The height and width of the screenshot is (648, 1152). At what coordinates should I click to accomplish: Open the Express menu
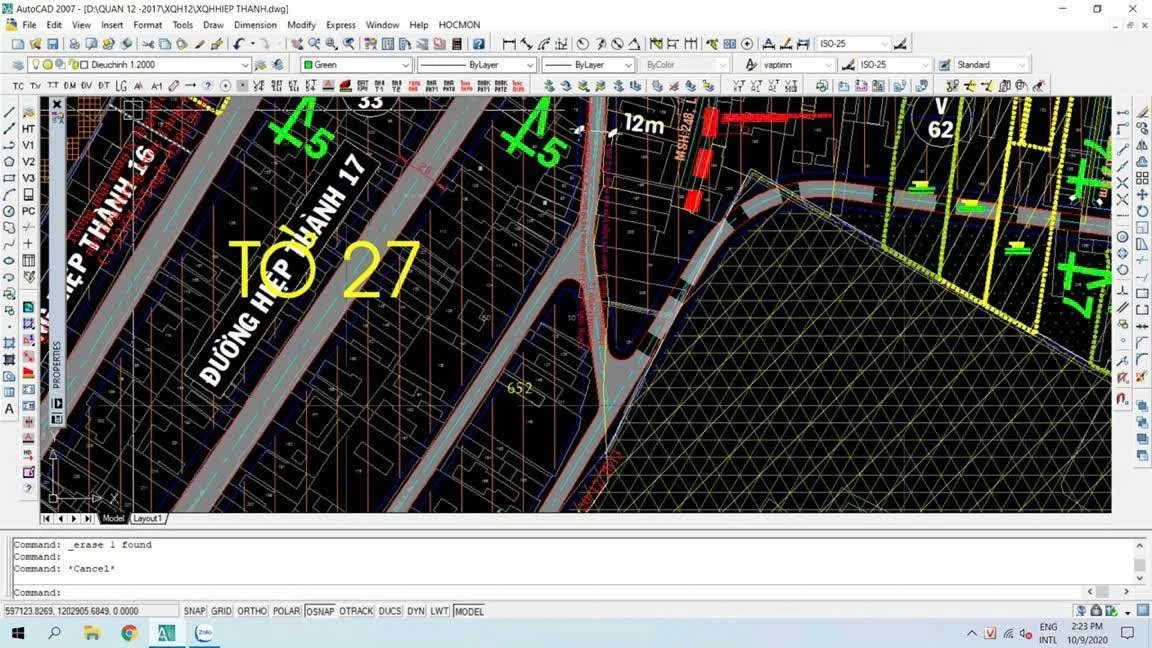[340, 25]
